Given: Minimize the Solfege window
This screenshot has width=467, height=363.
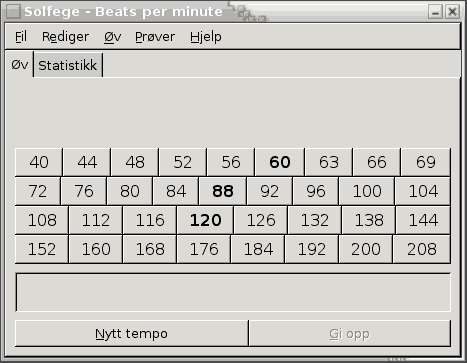Looking at the screenshot, I should tap(435, 12).
